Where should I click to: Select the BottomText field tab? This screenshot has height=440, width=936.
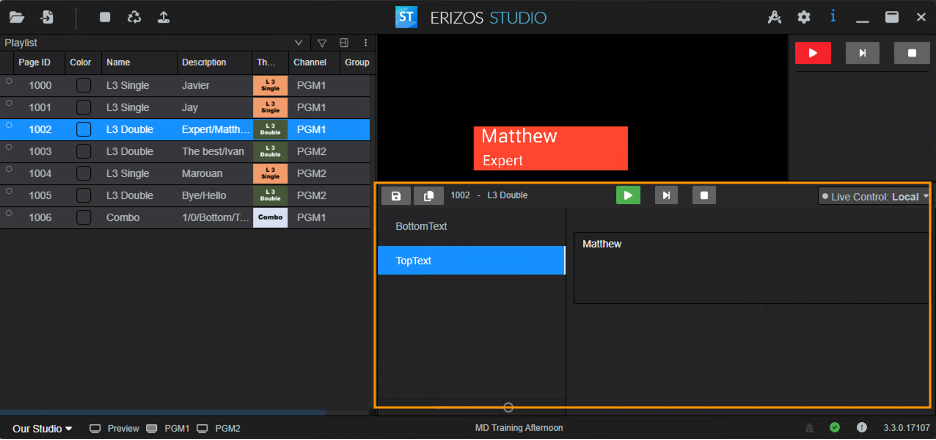(471, 227)
